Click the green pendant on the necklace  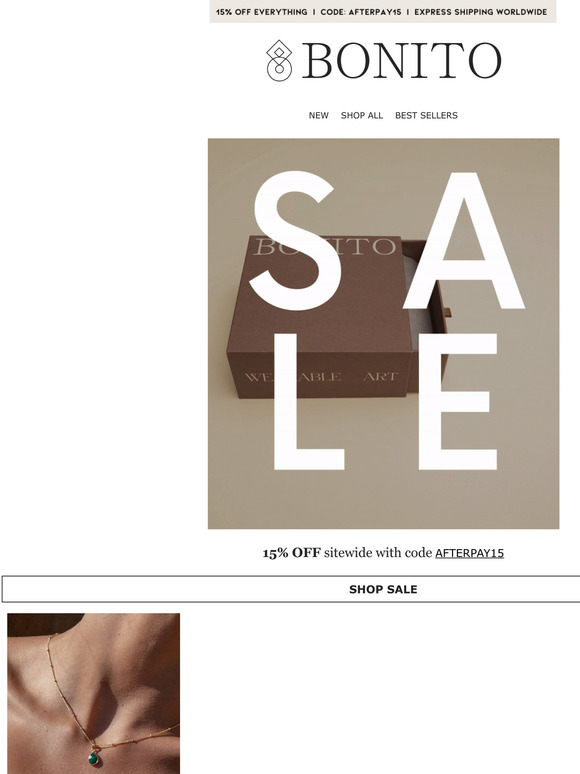pos(93,757)
